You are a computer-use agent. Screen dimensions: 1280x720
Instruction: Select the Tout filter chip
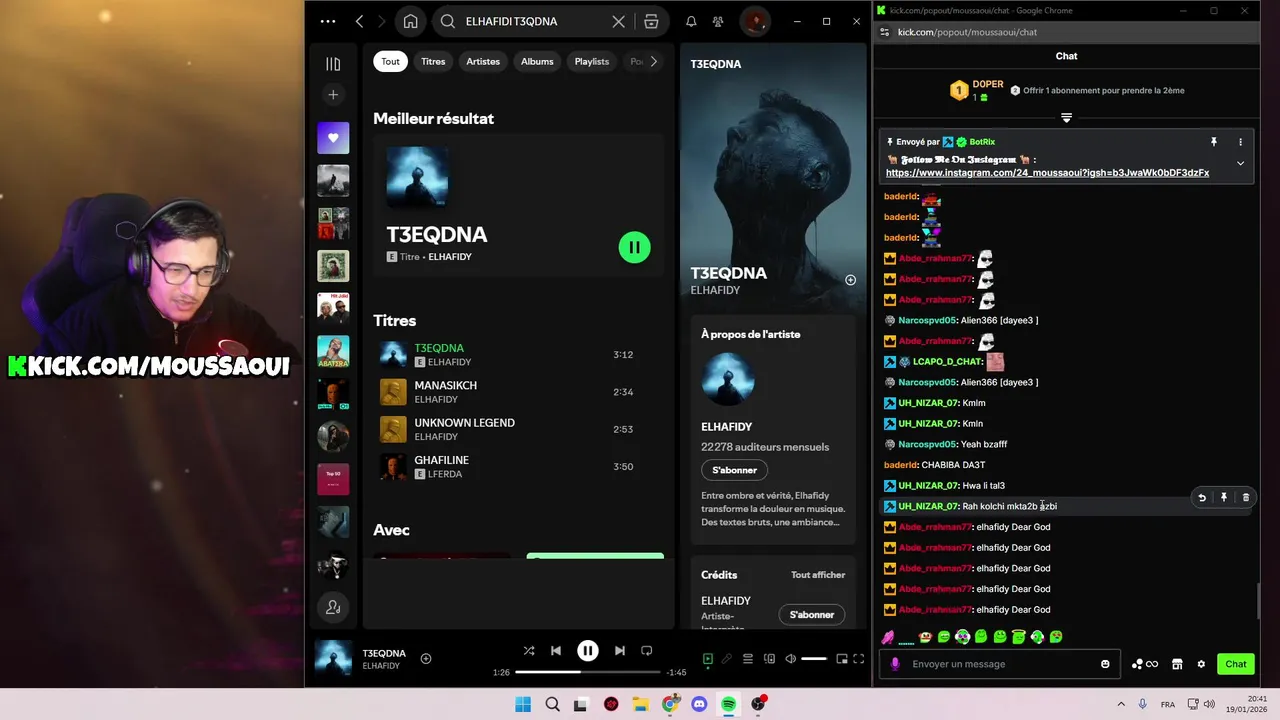coord(391,61)
